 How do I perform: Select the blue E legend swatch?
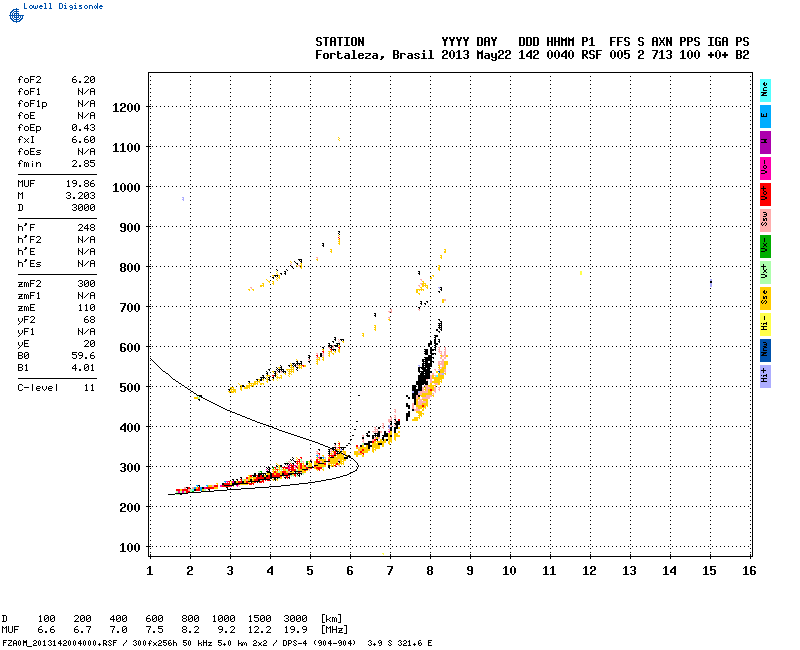[765, 116]
